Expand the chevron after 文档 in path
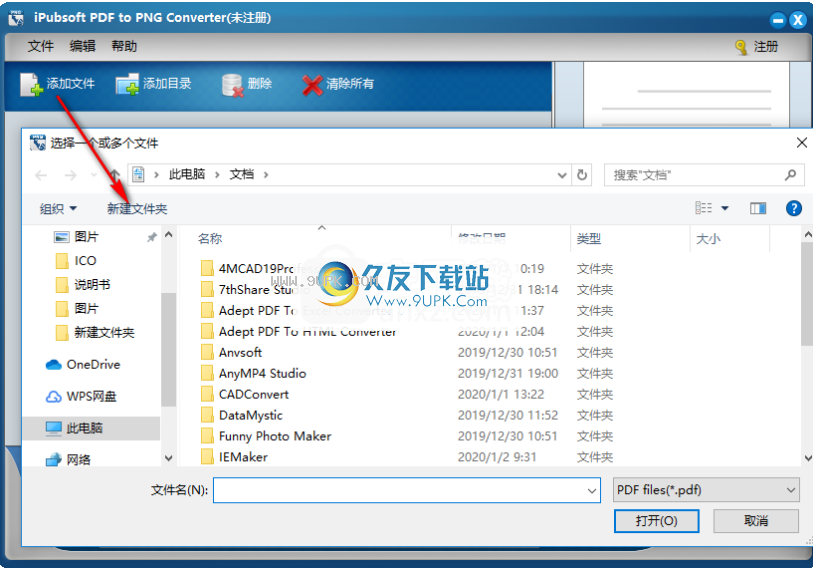This screenshot has height=568, width=813. point(266,175)
